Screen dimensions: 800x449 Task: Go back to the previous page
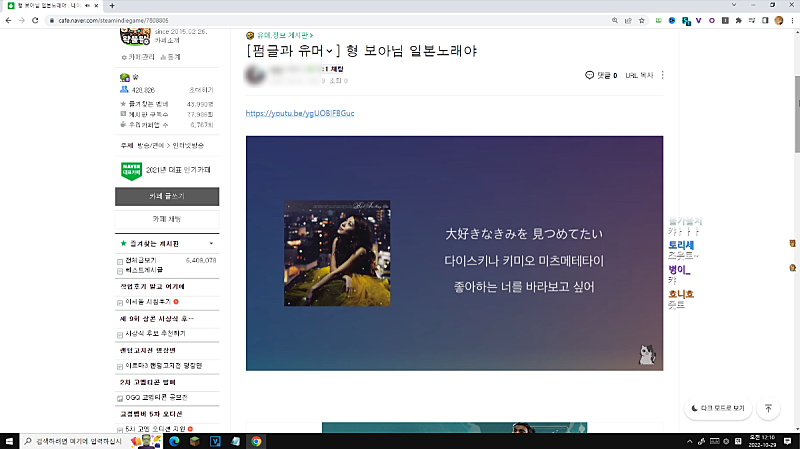click(8, 20)
